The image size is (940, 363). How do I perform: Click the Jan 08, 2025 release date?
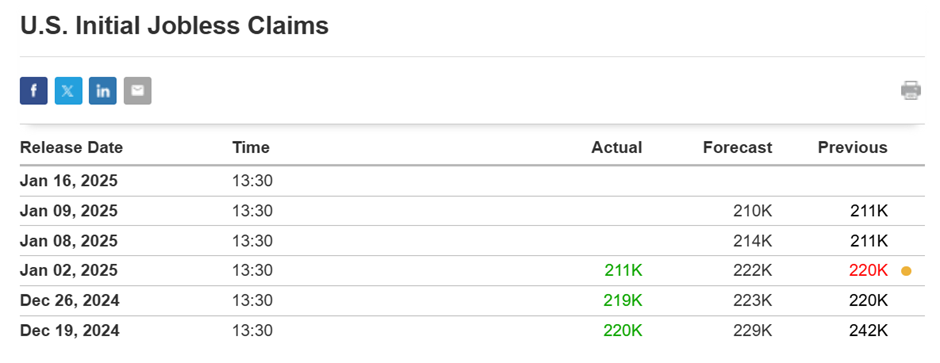[69, 241]
